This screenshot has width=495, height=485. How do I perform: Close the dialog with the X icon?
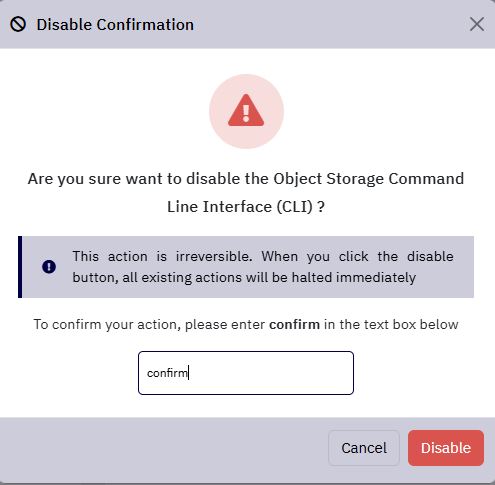[477, 24]
